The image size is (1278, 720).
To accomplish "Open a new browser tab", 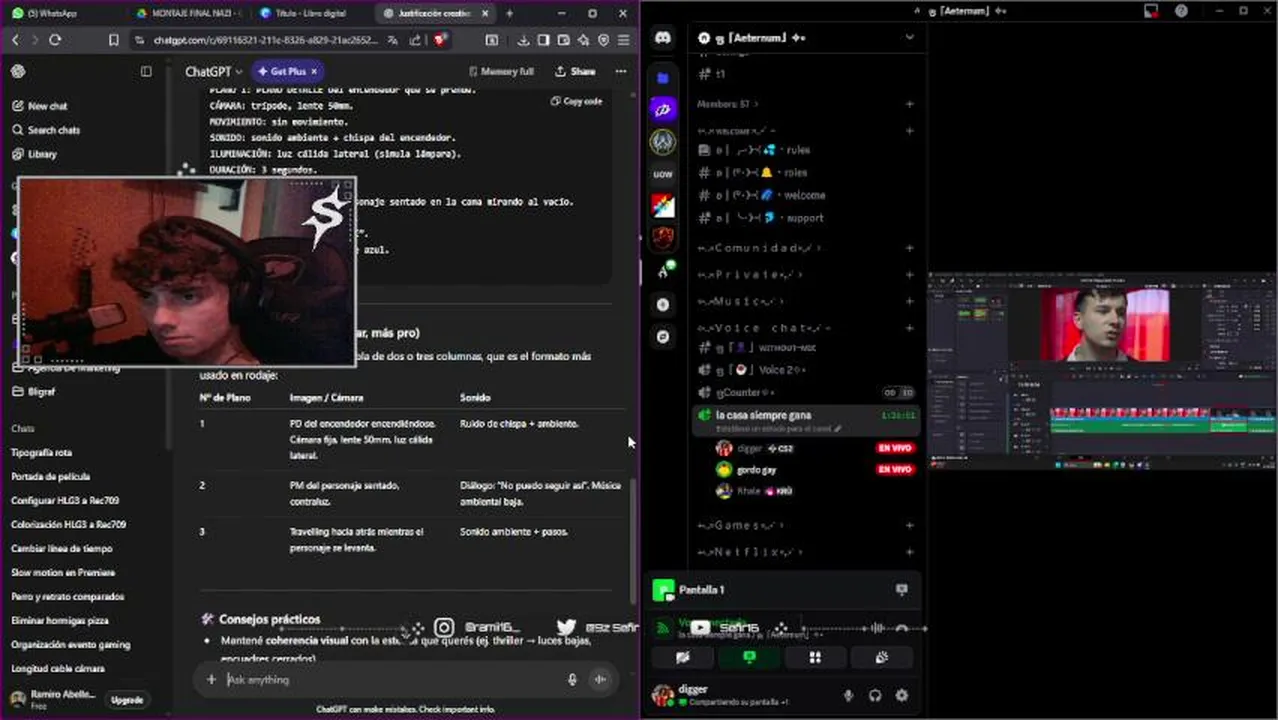I will 510,13.
